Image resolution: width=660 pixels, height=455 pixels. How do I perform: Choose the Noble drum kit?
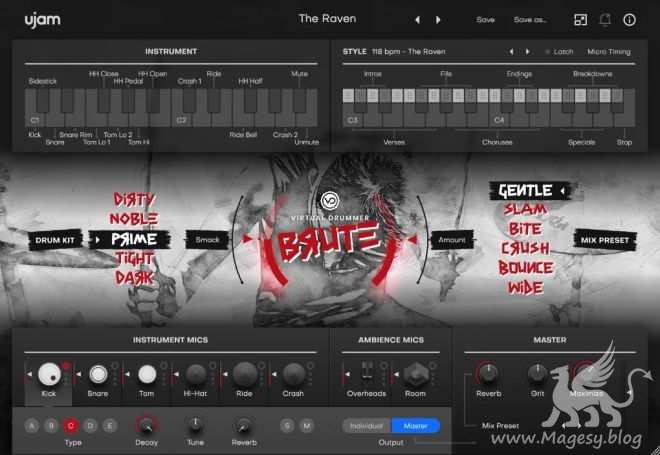134,219
